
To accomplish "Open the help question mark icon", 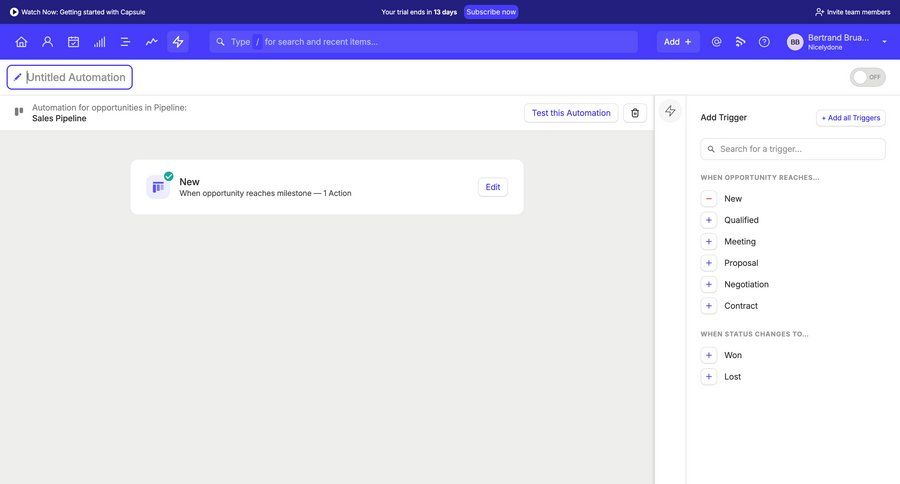I will [764, 42].
